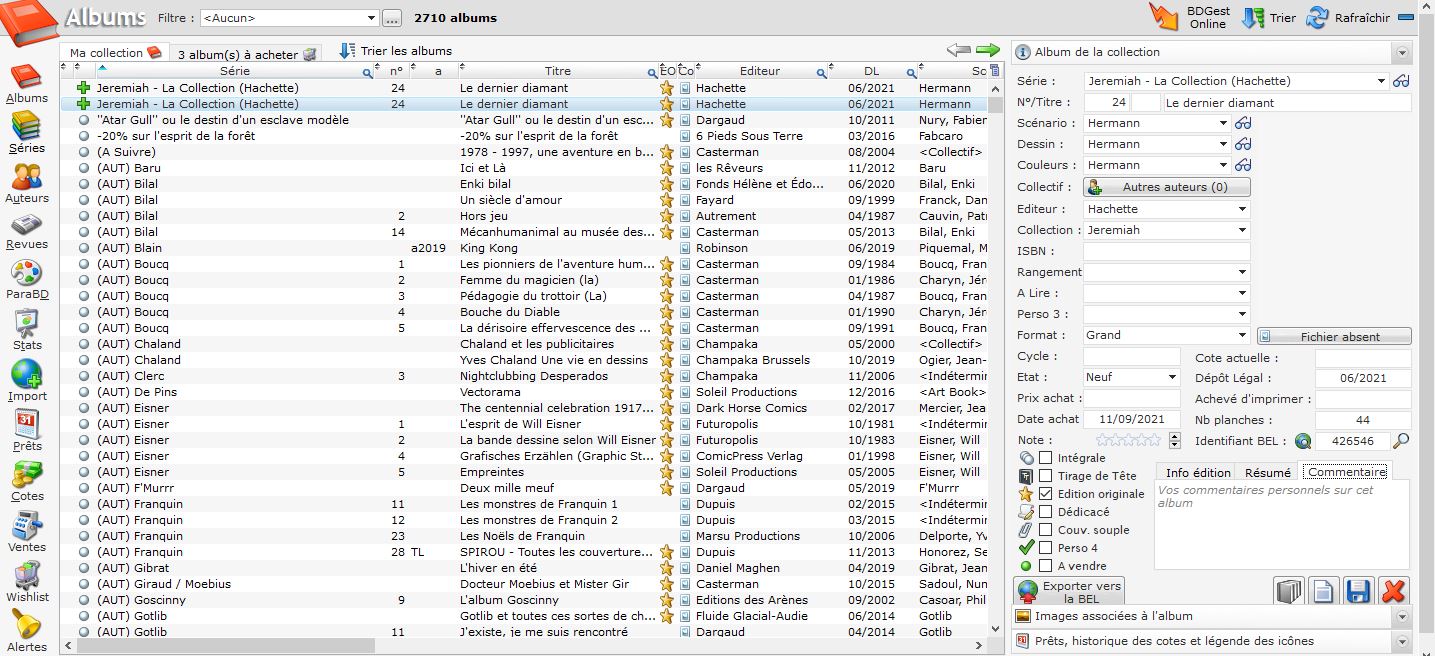Switch to the Résumé tab
The height and width of the screenshot is (656, 1435).
[1268, 472]
